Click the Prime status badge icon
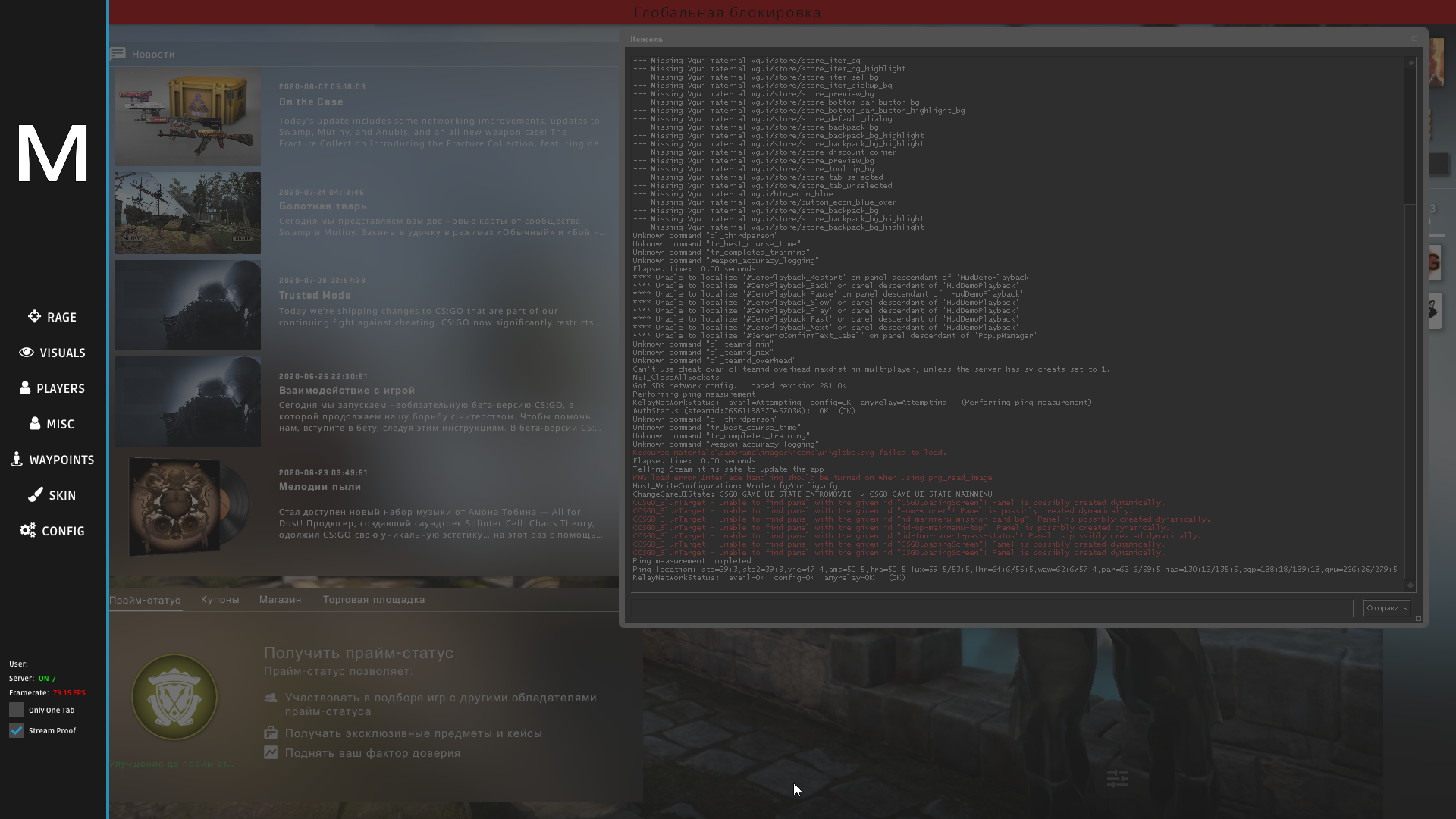The image size is (1456, 819). coord(174,696)
